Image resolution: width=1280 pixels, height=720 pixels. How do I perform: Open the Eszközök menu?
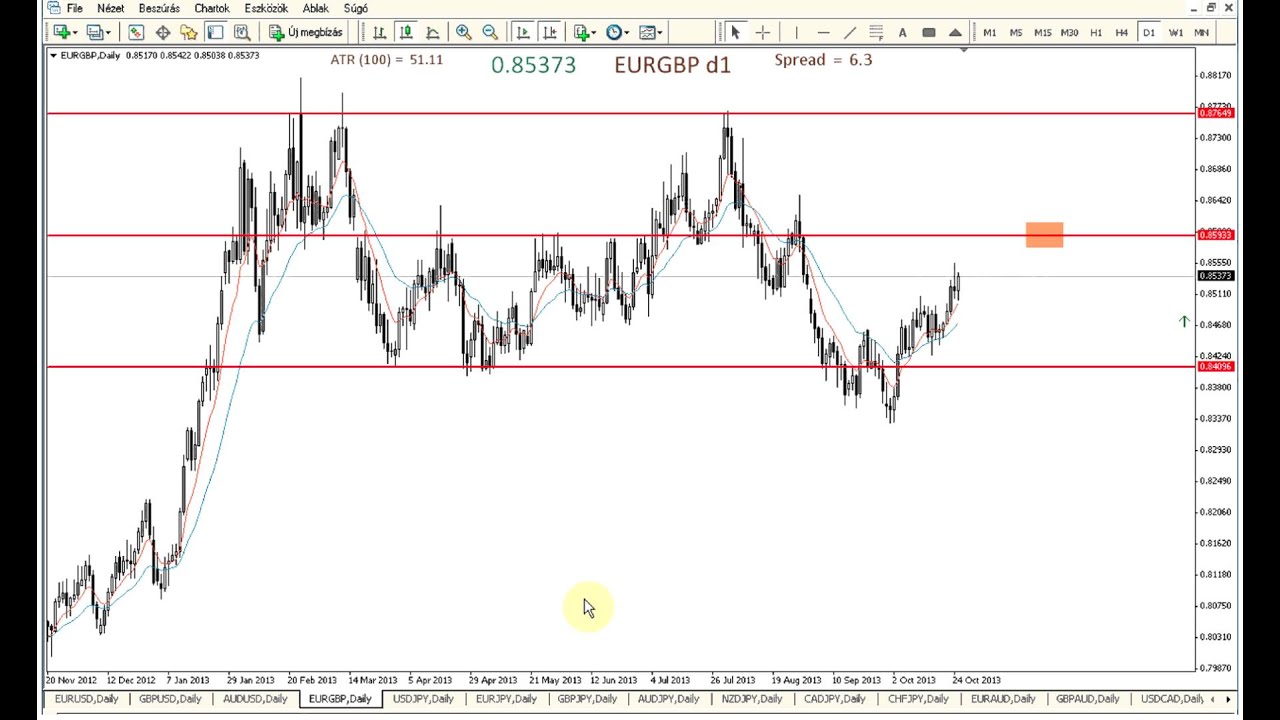(x=266, y=8)
